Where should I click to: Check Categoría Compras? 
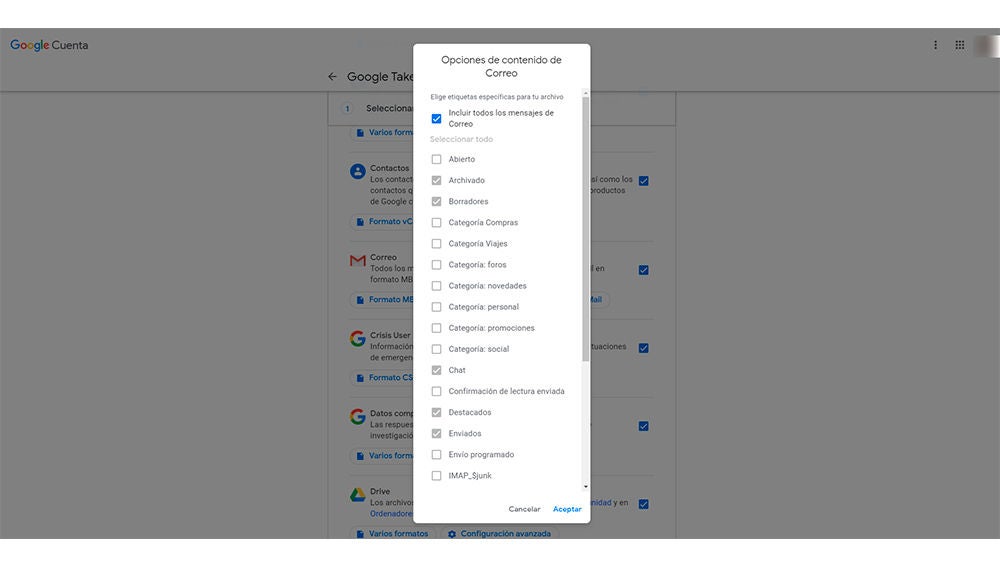pos(436,223)
